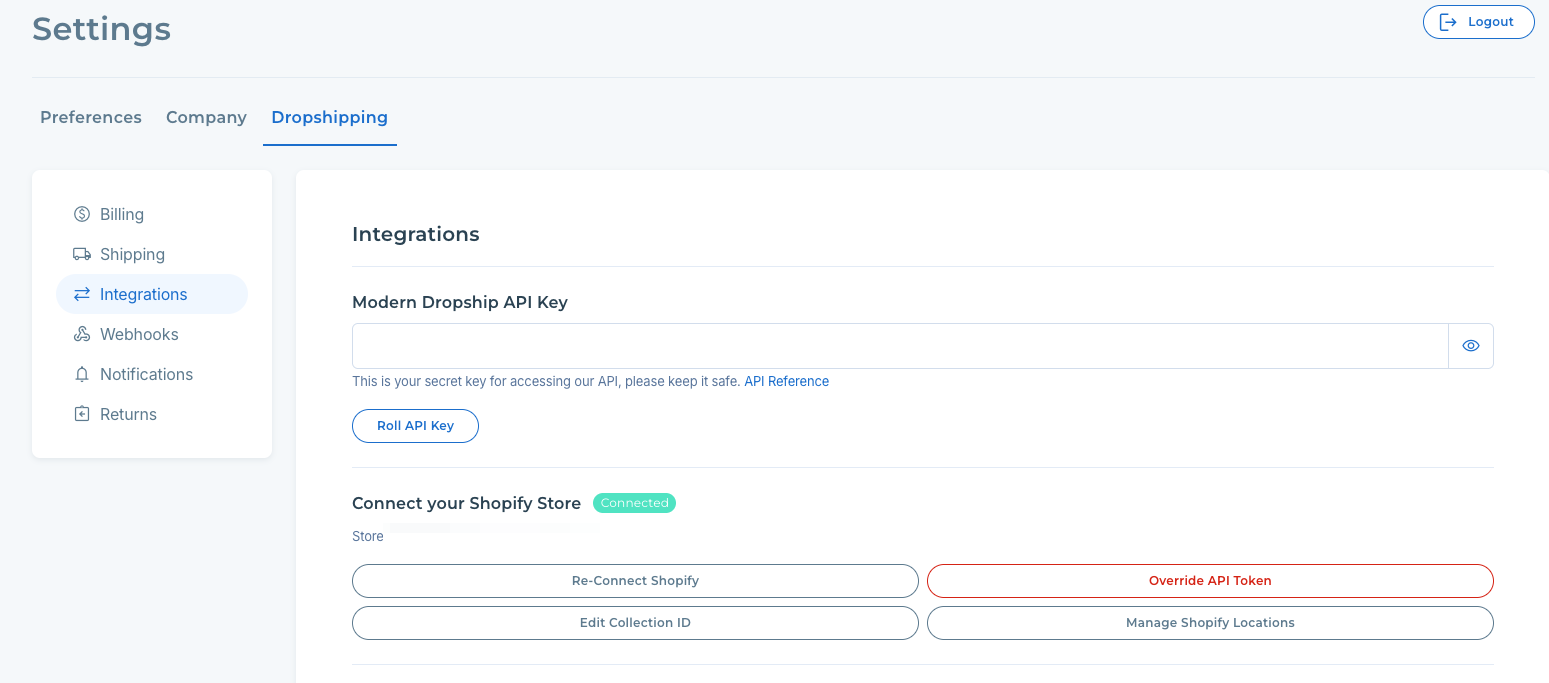Select the Dropshipping tab

point(329,117)
